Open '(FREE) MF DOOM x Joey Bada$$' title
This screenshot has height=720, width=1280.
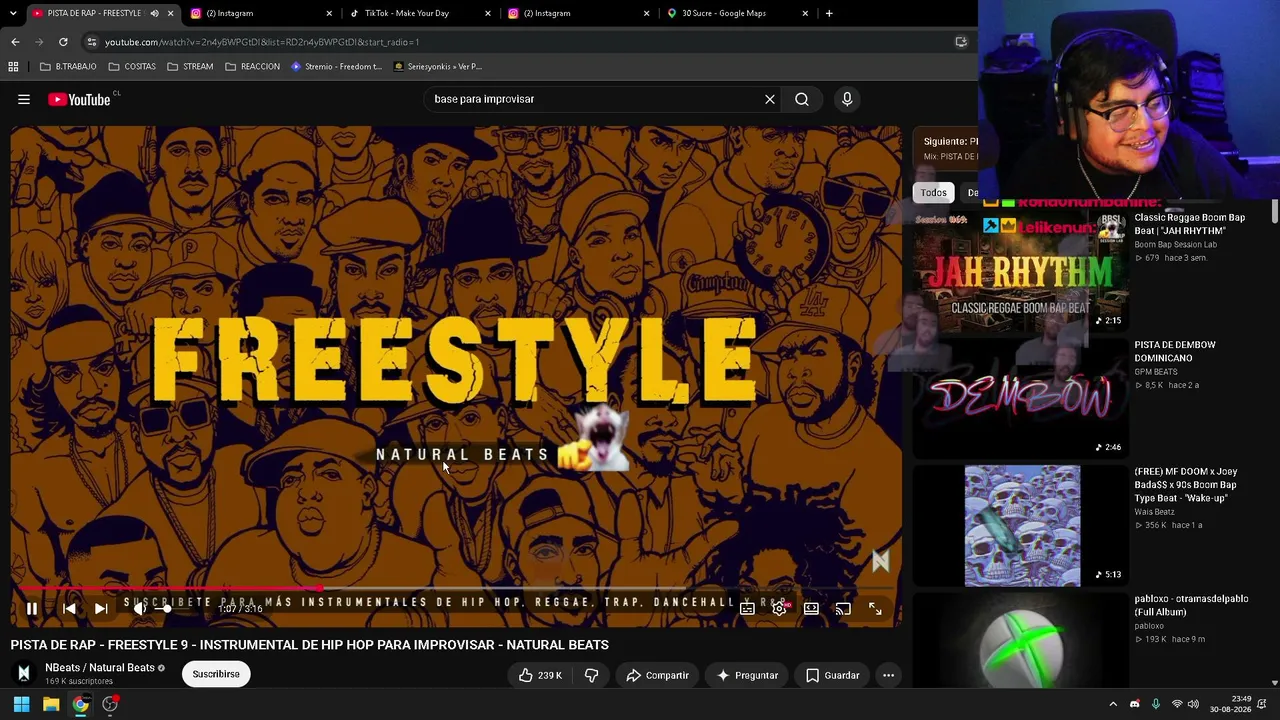pos(1186,485)
